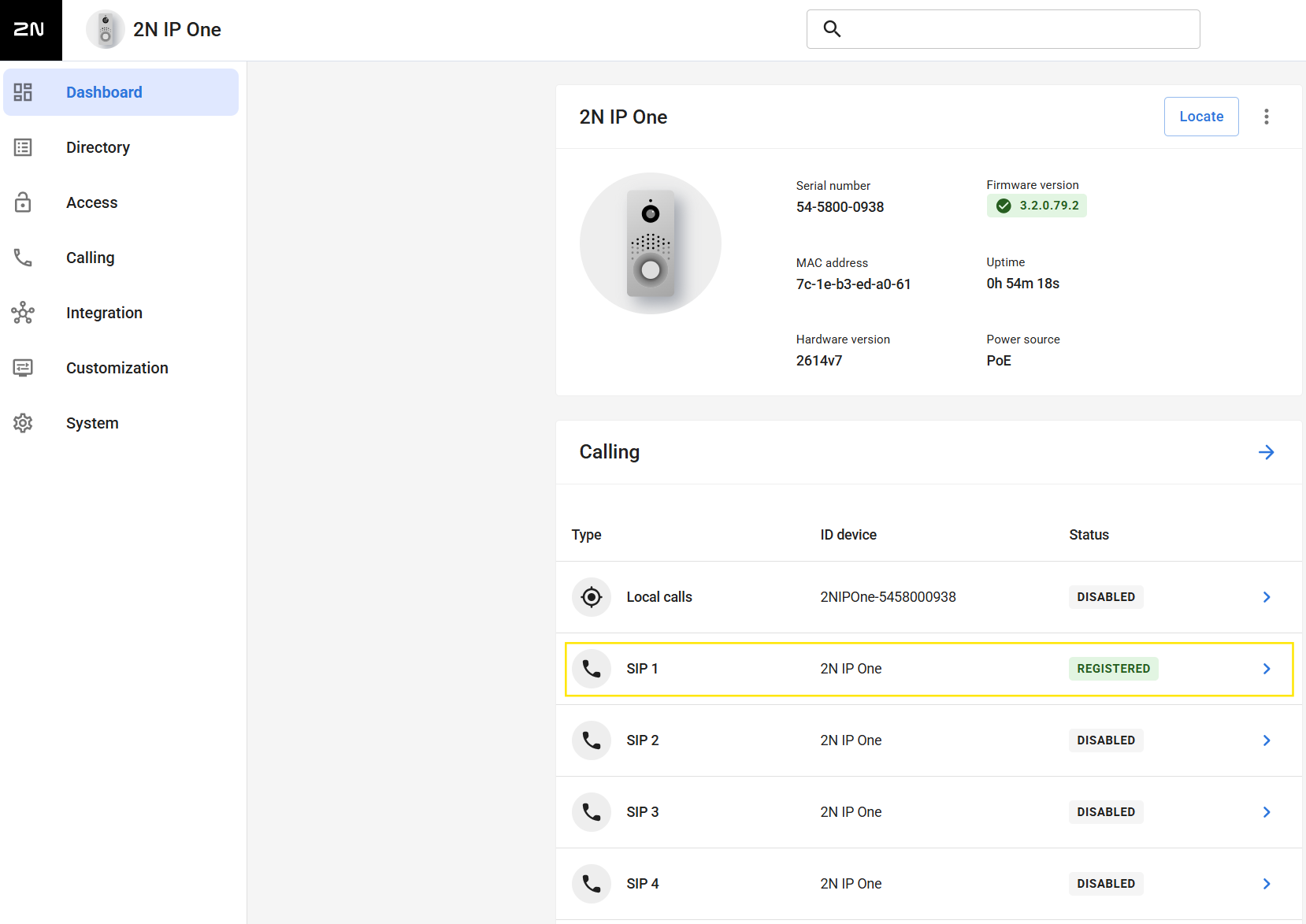This screenshot has width=1306, height=924.
Task: Click the Local calls label
Action: click(x=659, y=597)
